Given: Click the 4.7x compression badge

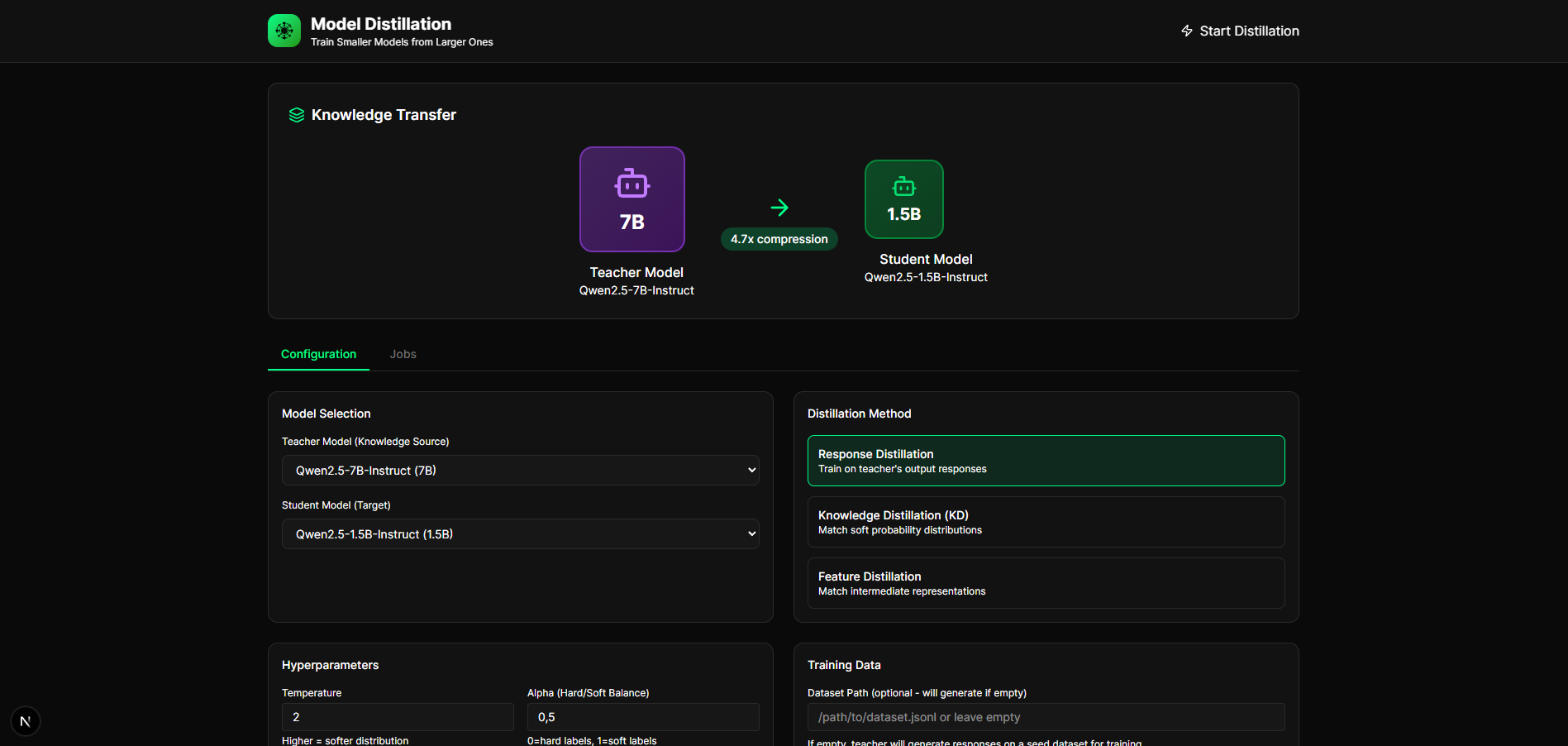Looking at the screenshot, I should point(779,239).
